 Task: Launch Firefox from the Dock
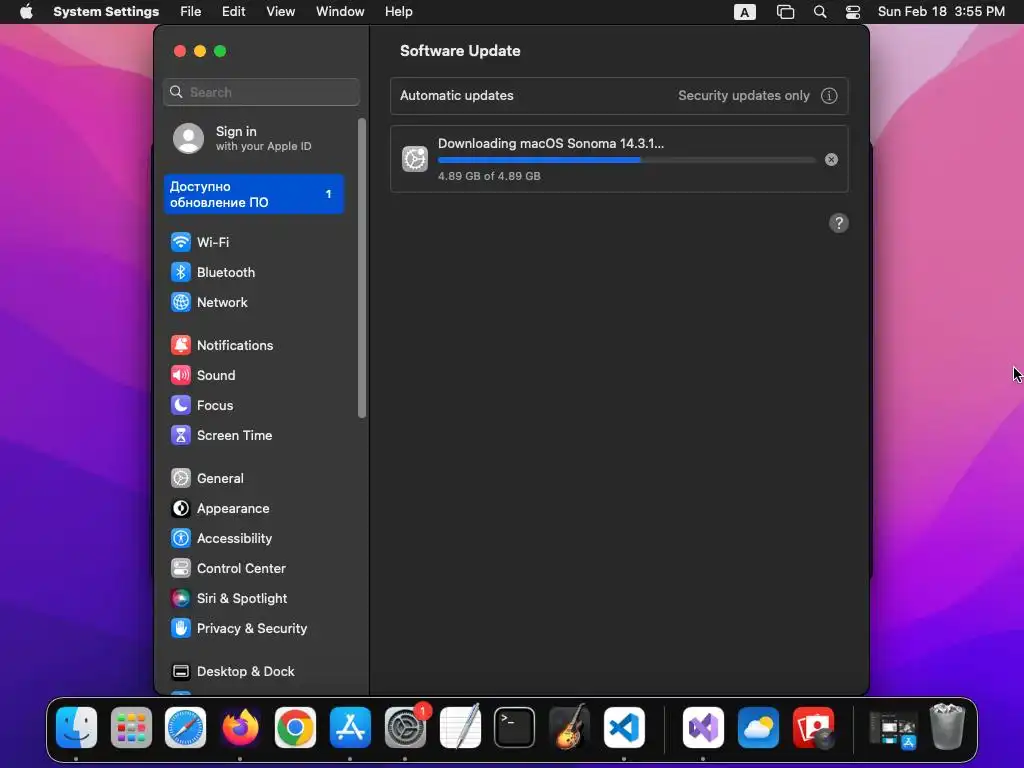coord(240,728)
